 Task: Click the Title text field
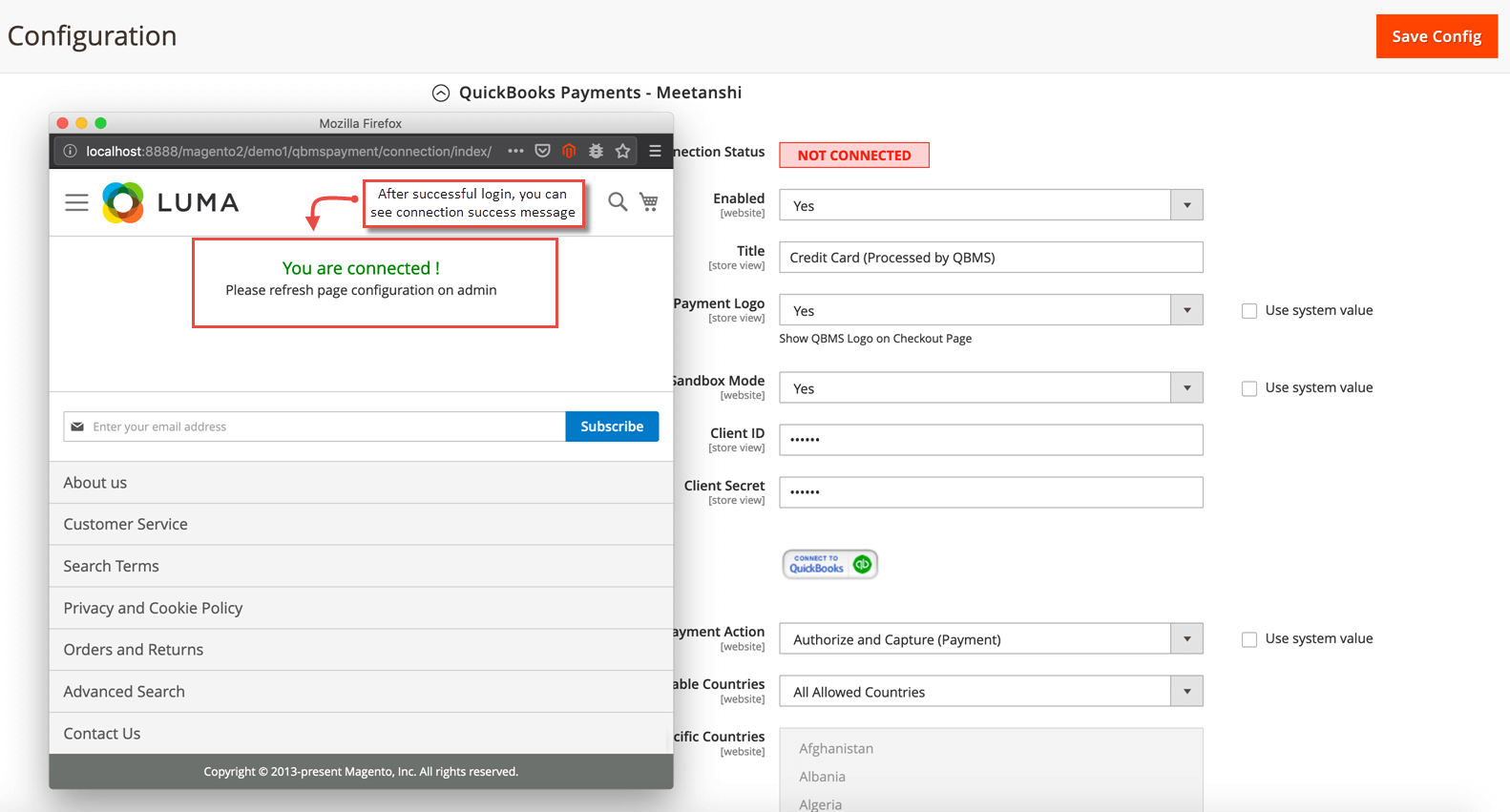point(991,258)
